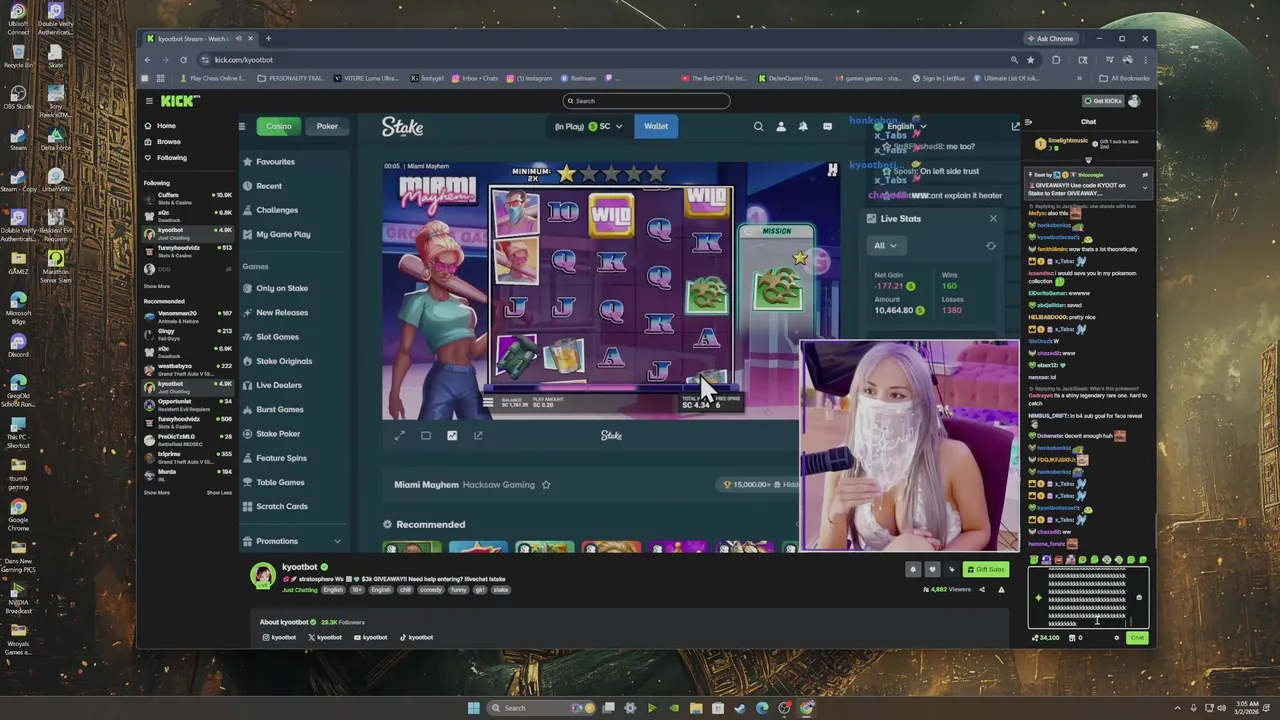The image size is (1280, 720).
Task: Open Live Dealers in Stake sidebar
Action: coord(272,385)
